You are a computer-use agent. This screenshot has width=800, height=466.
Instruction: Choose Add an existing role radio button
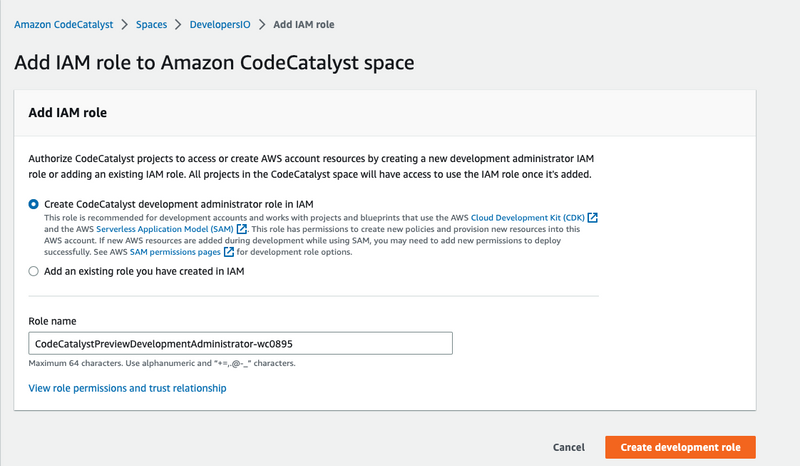[x=34, y=271]
